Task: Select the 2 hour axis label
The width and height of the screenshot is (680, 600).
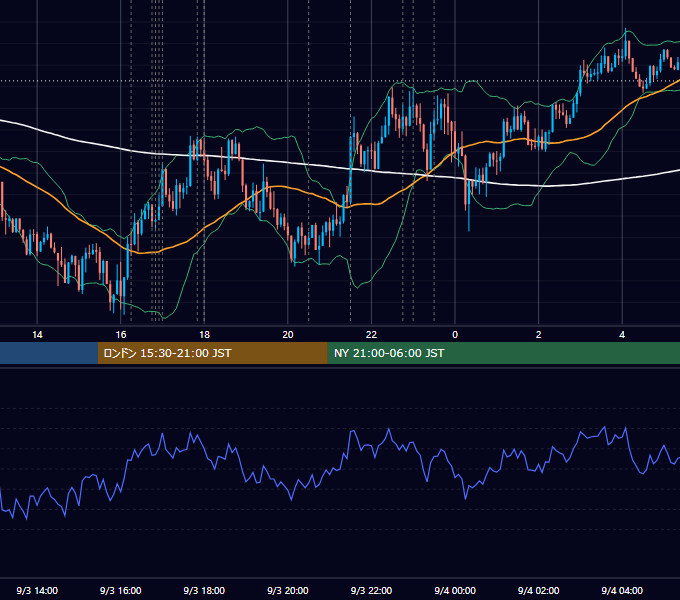Action: pos(539,335)
